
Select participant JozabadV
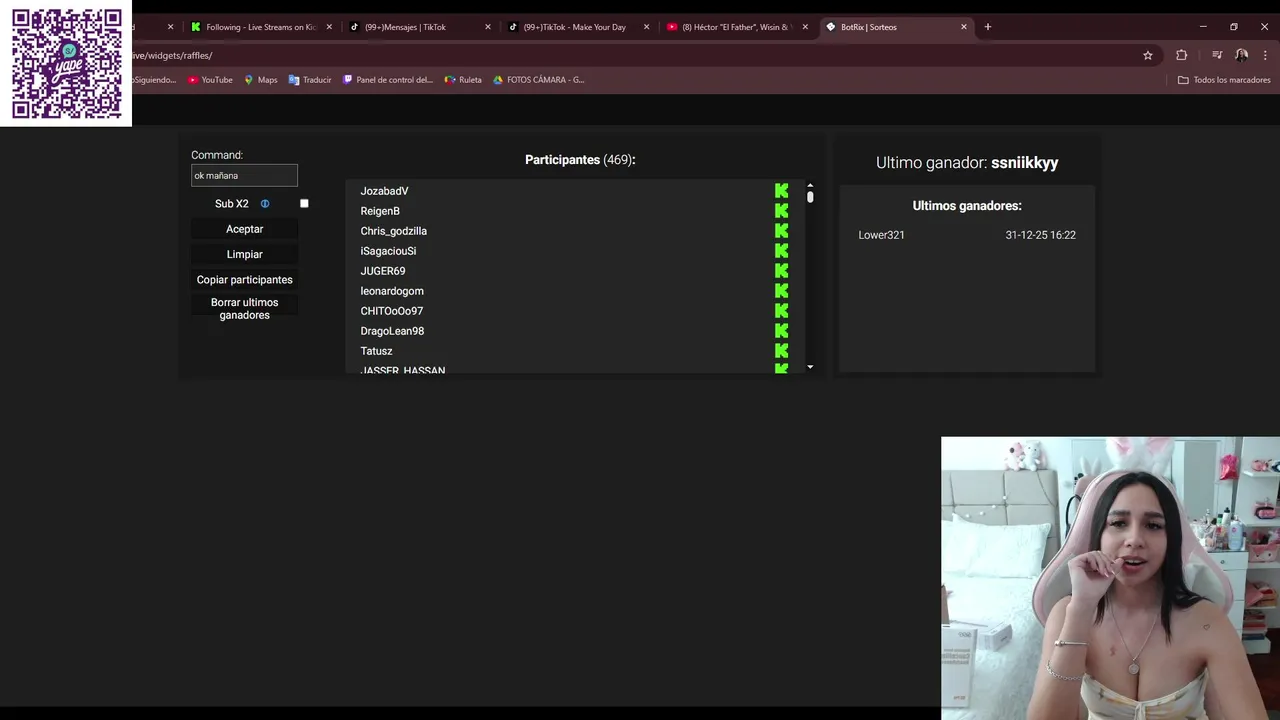385,191
